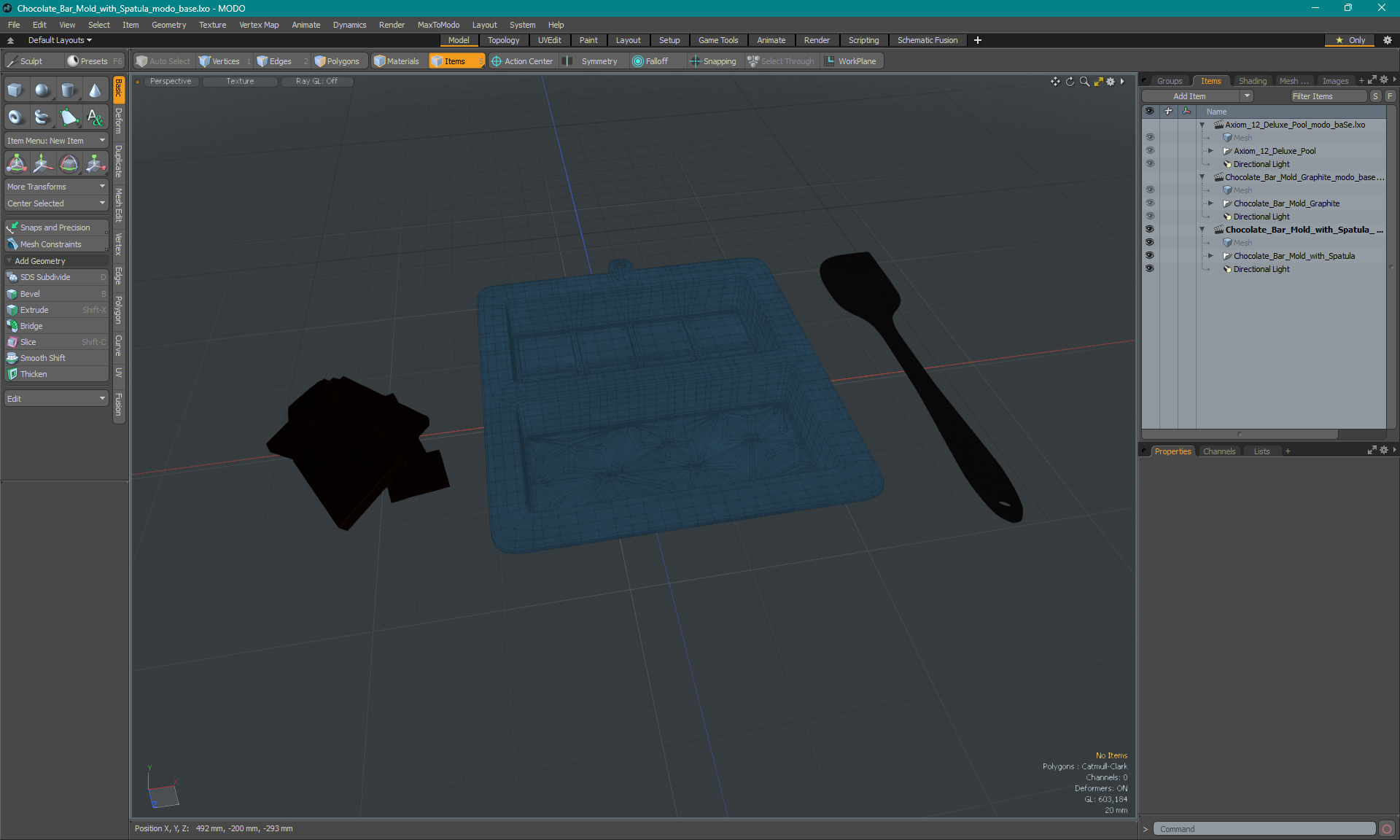Select the cone primitive tool

click(x=95, y=90)
